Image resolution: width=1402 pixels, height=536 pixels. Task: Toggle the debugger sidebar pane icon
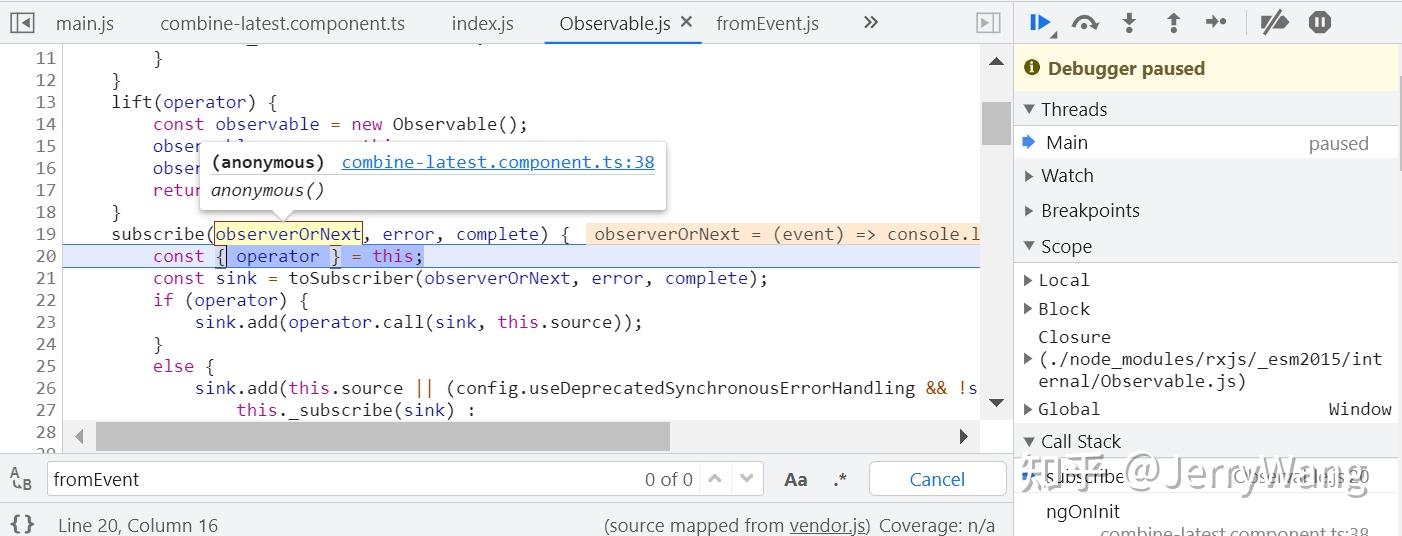(x=987, y=22)
